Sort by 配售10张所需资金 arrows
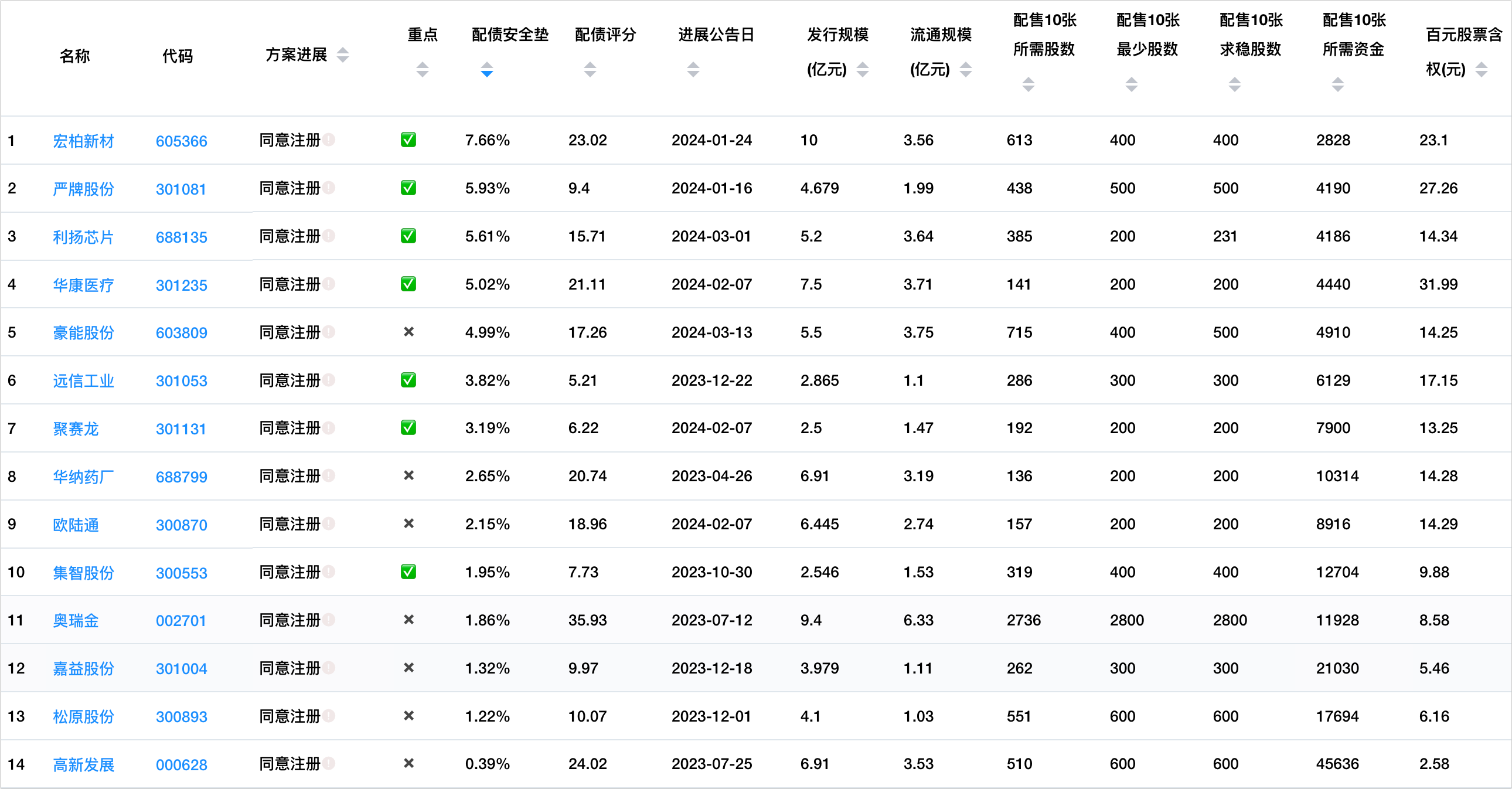This screenshot has width=1512, height=789. click(1338, 84)
